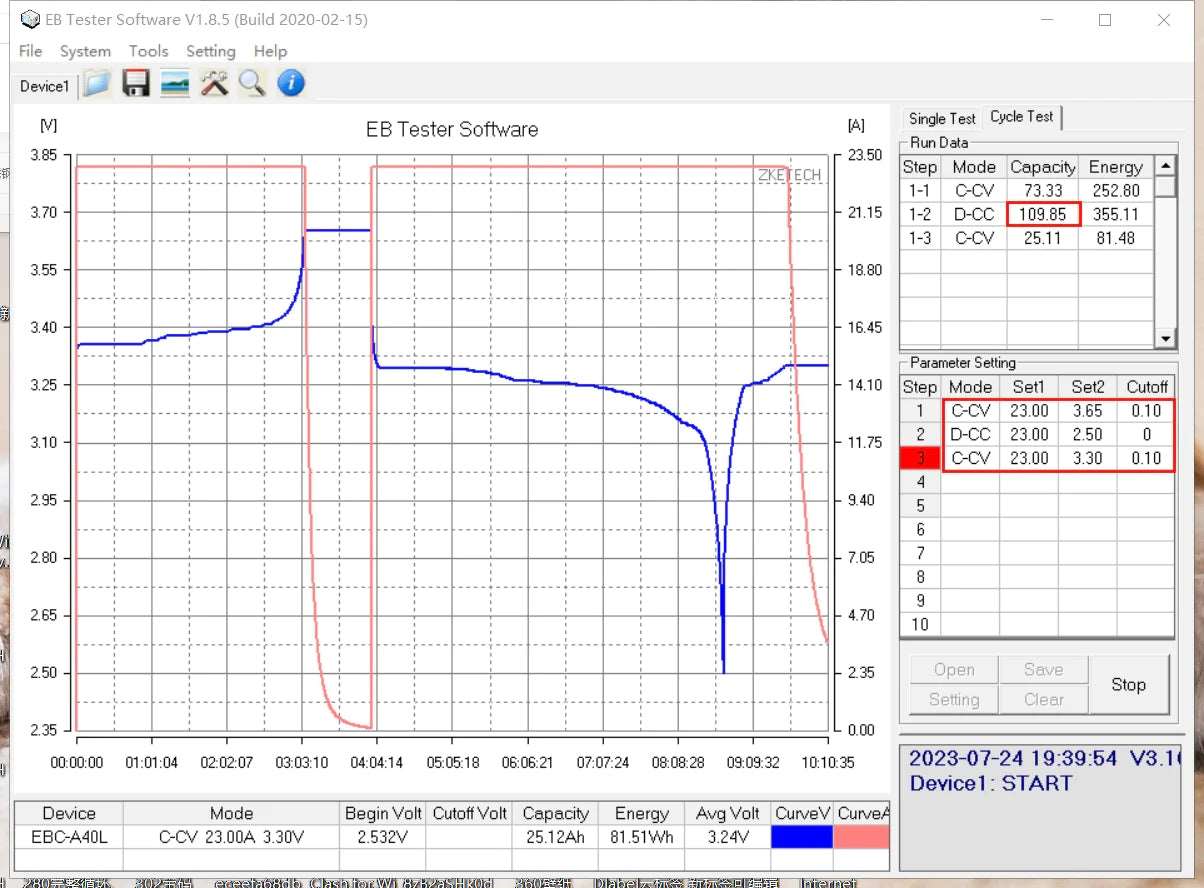Select the red highlighted step 3 cell
Screen dimensions: 1204x888
pyautogui.click(x=920, y=458)
